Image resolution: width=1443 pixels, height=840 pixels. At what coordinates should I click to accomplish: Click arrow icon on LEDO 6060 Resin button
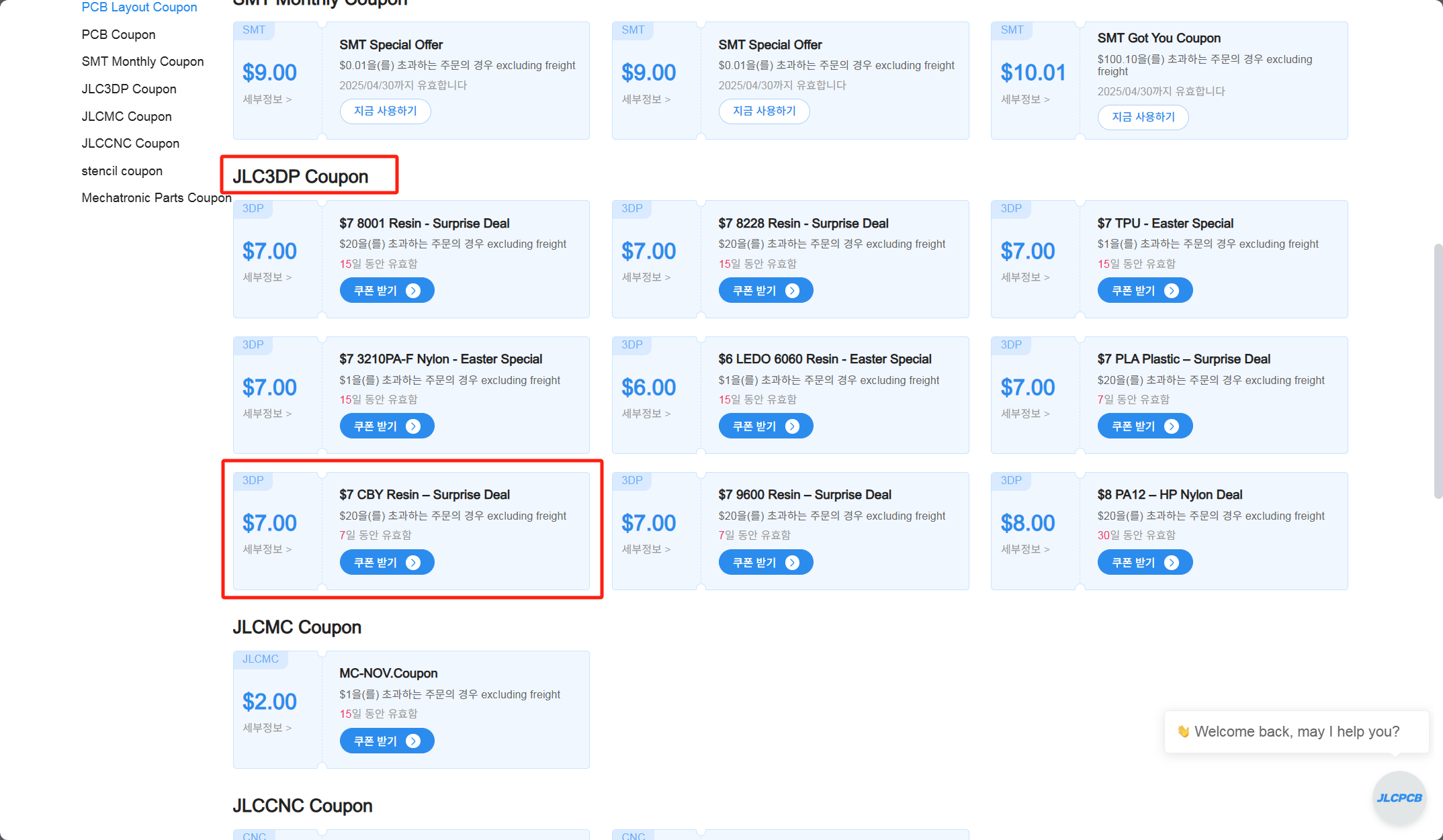tap(793, 426)
